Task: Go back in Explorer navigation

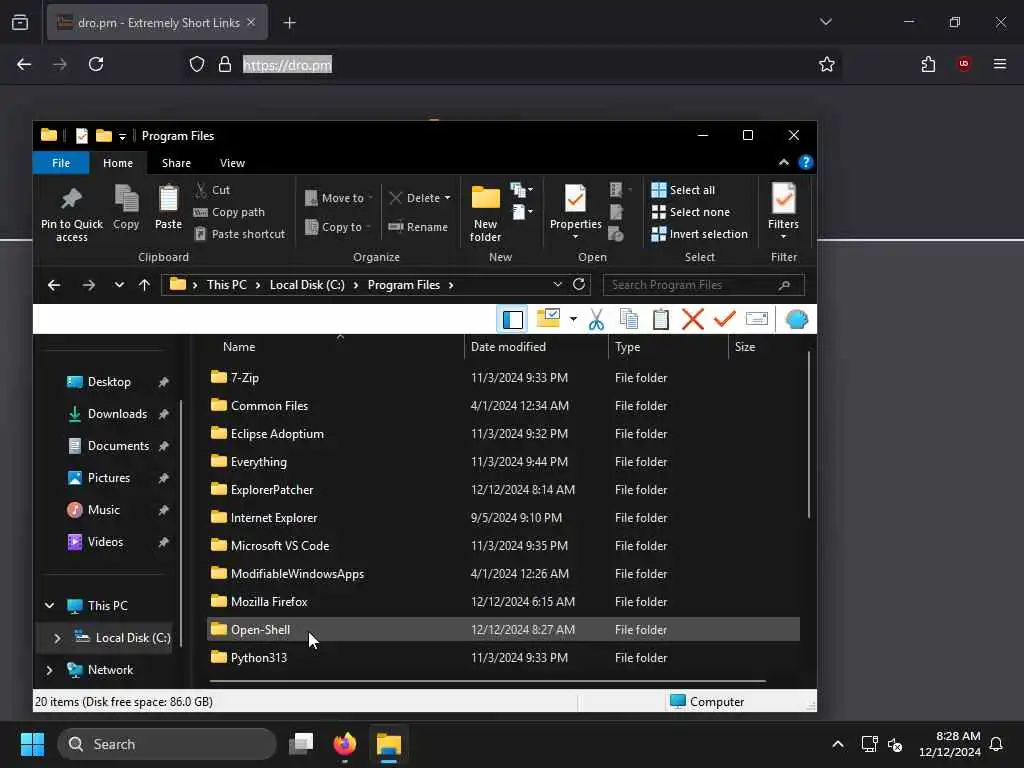Action: click(54, 285)
